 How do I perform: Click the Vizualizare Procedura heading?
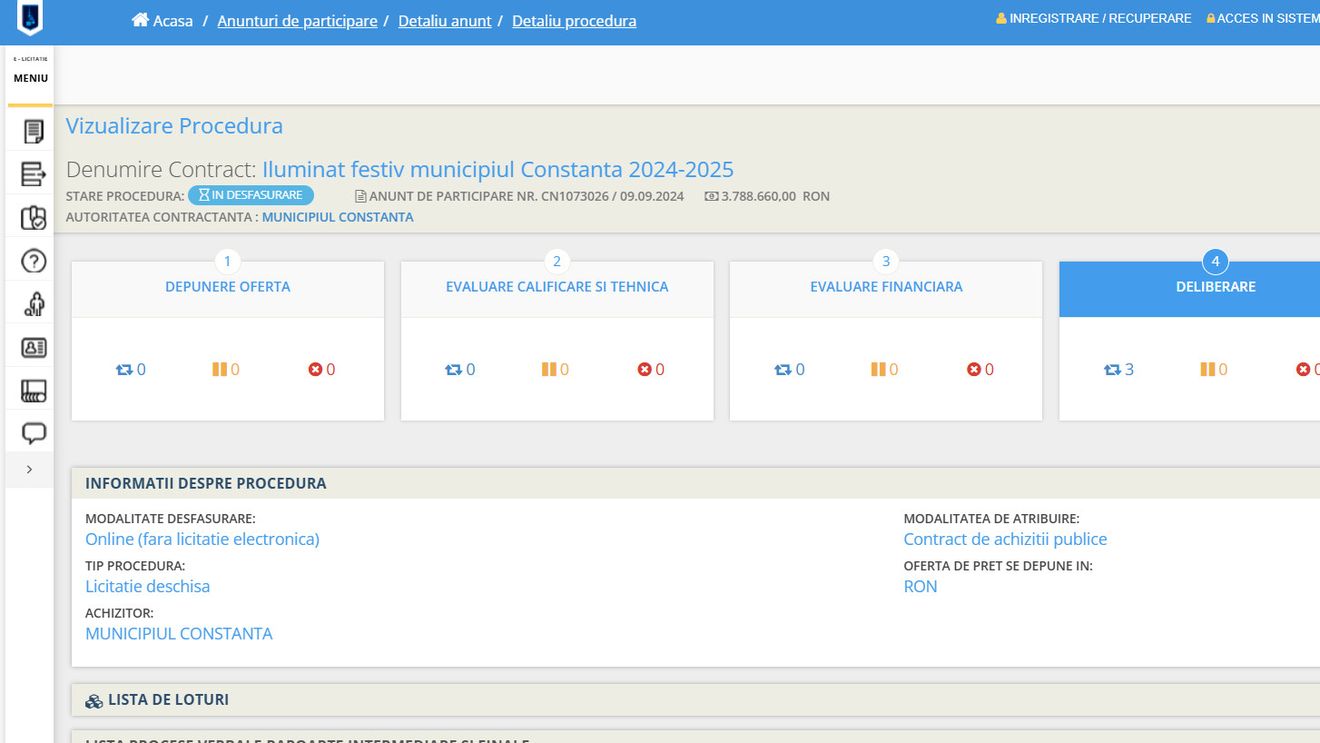[174, 126]
